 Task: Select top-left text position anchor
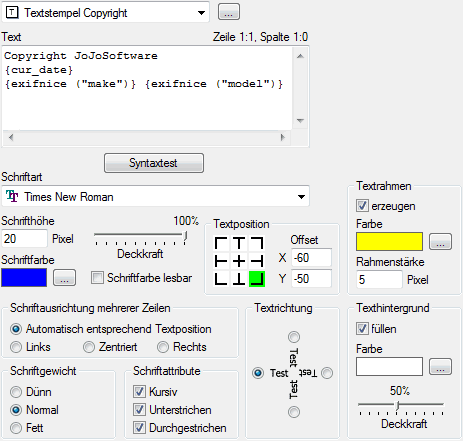(x=221, y=243)
